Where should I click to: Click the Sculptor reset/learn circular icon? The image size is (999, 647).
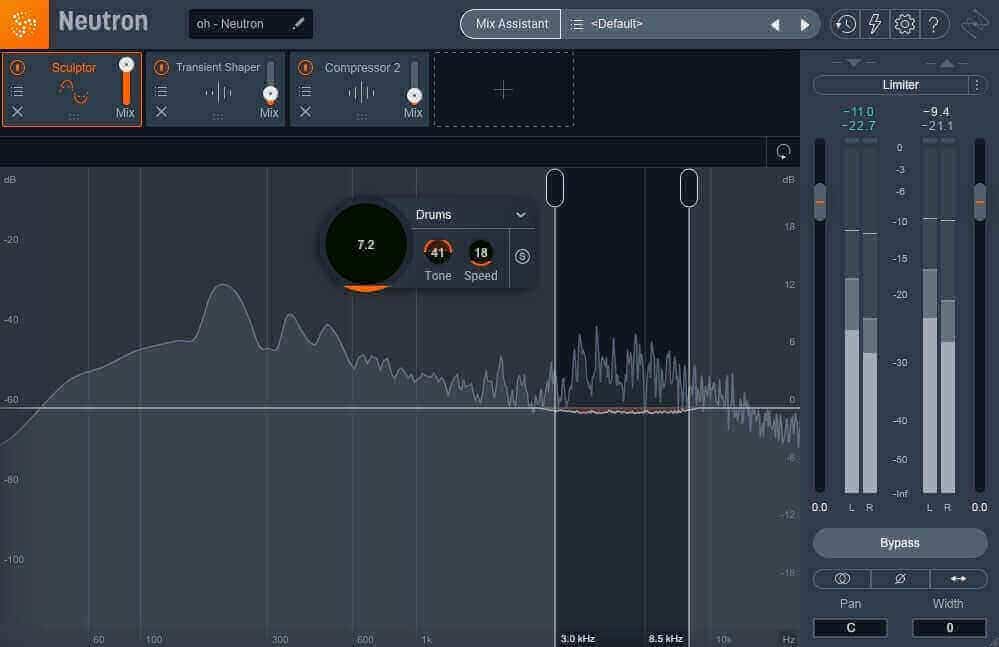click(x=783, y=152)
